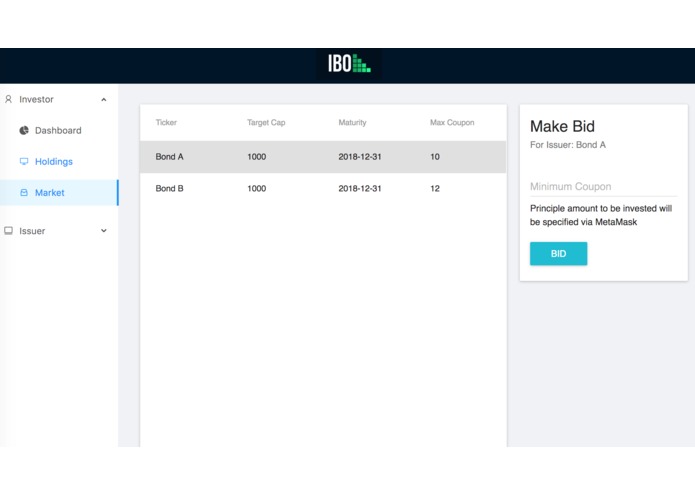The image size is (695, 494).
Task: Click Bond B target cap 1000
Action: click(x=257, y=188)
